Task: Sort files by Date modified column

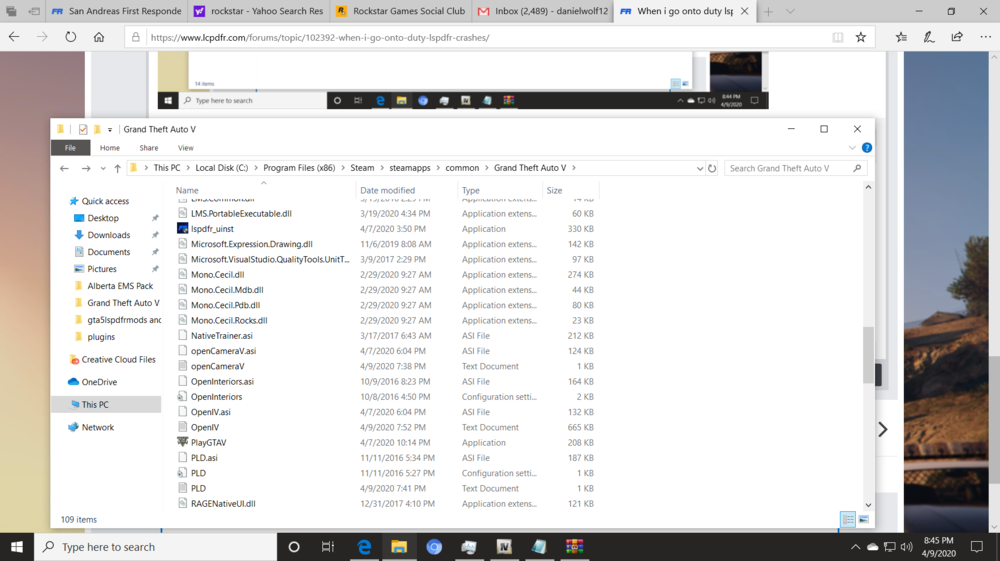Action: [x=387, y=190]
